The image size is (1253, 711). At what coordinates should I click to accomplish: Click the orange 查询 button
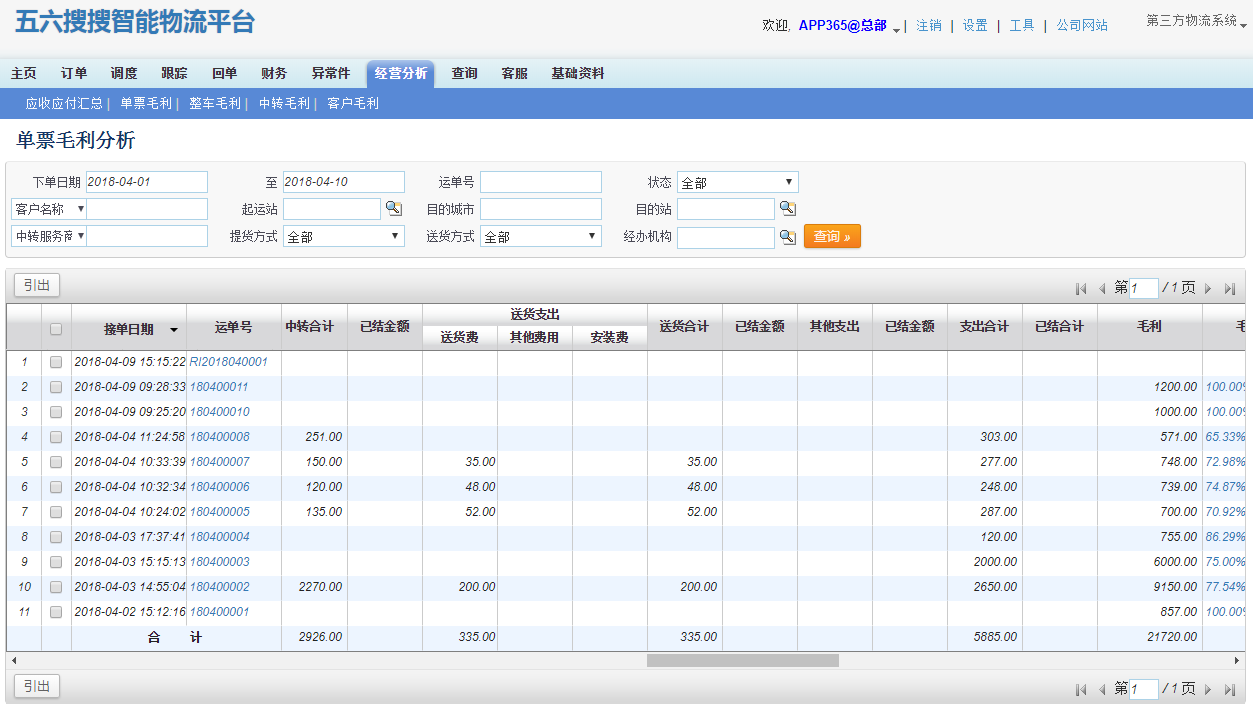[831, 237]
